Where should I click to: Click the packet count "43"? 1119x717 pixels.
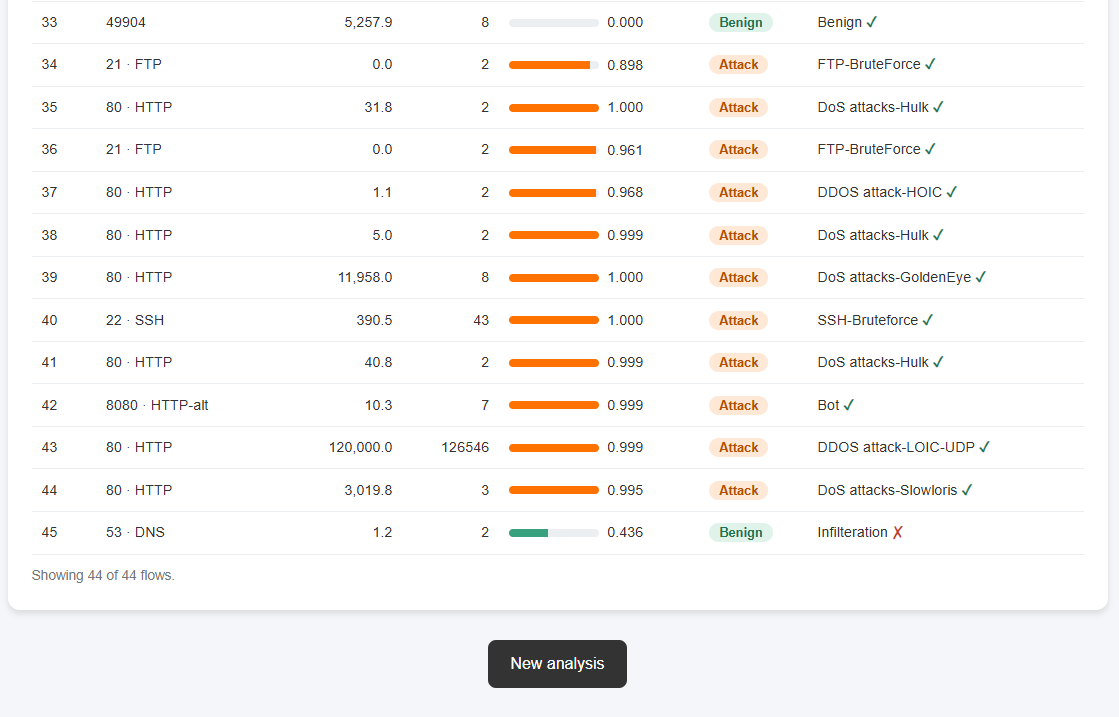(482, 320)
